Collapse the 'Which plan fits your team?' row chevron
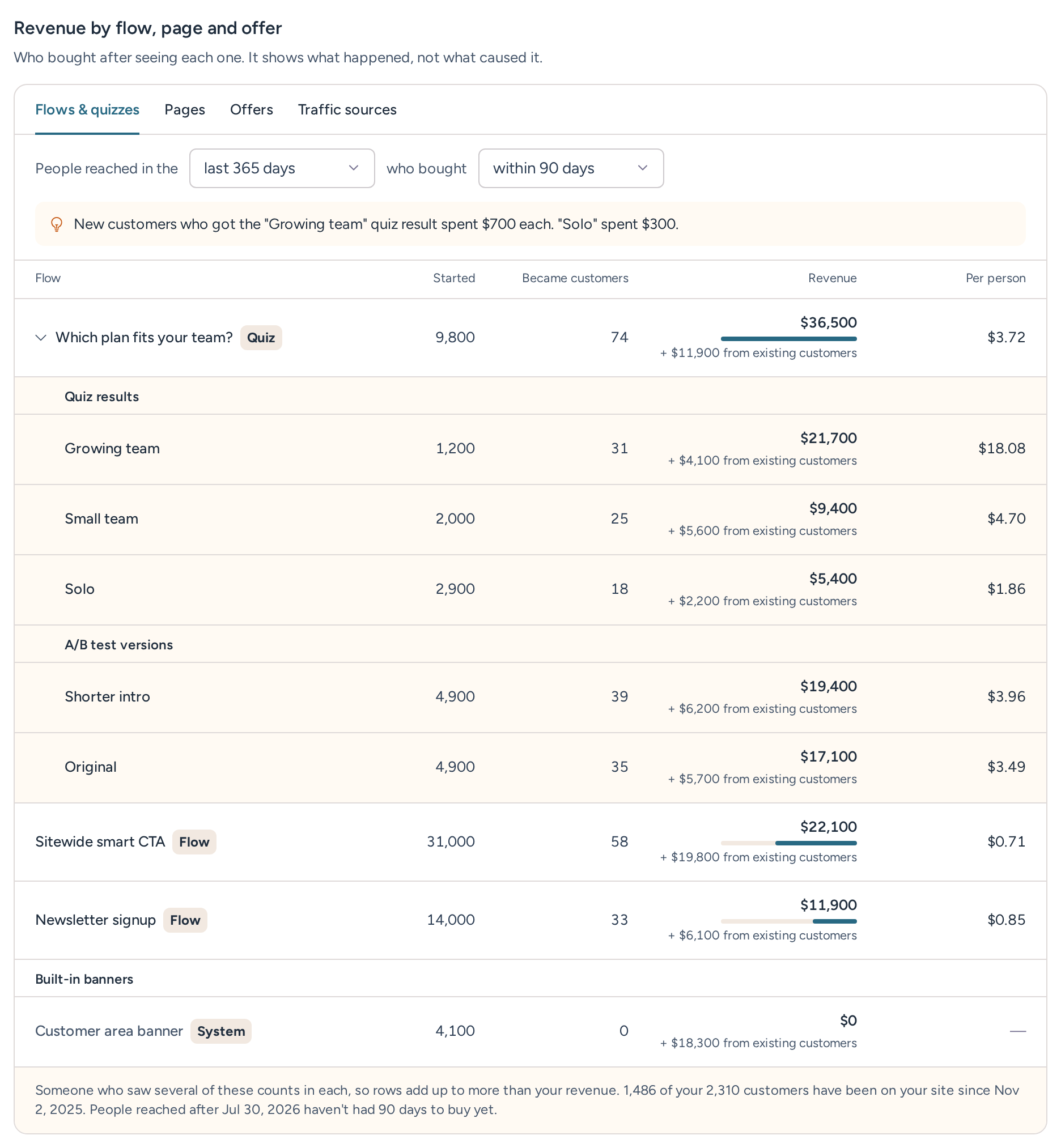The width and height of the screenshot is (1061, 1148). tap(41, 338)
